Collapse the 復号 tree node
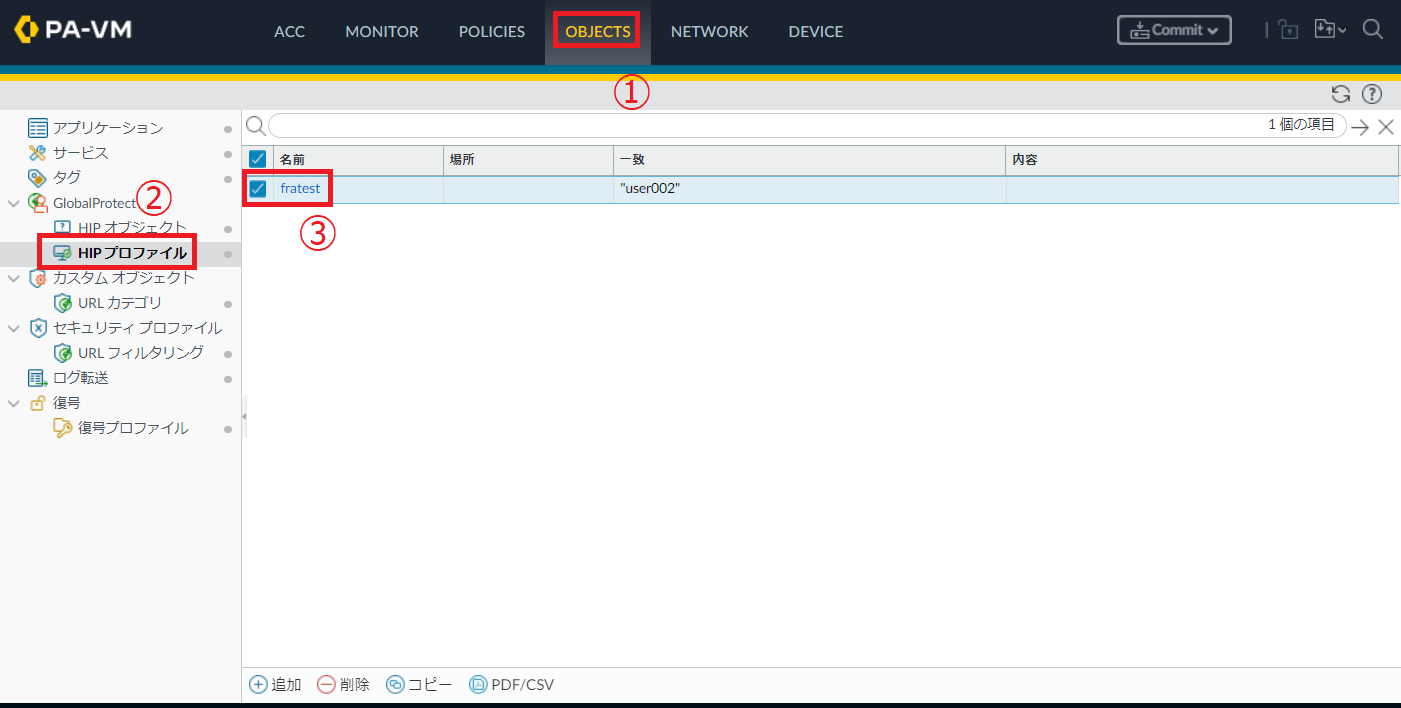This screenshot has width=1401, height=708. pos(13,403)
